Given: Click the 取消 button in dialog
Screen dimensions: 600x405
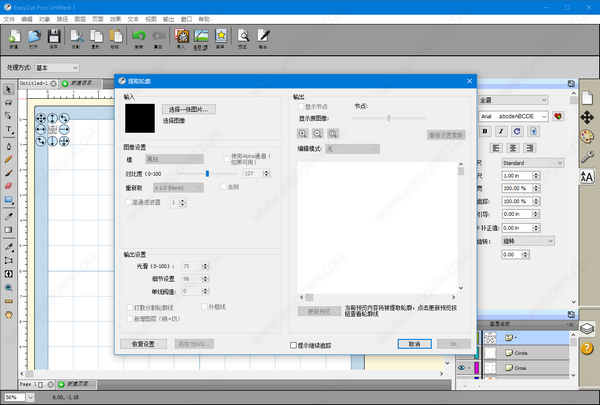Looking at the screenshot, I should click(407, 343).
